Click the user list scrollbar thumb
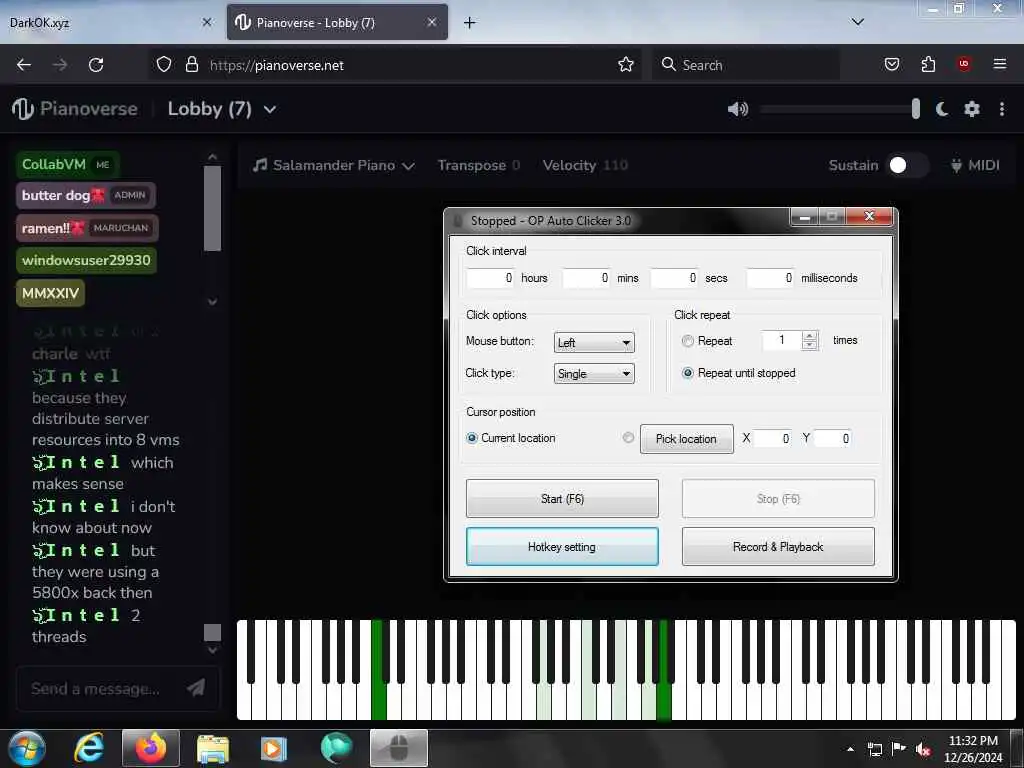 (x=212, y=208)
